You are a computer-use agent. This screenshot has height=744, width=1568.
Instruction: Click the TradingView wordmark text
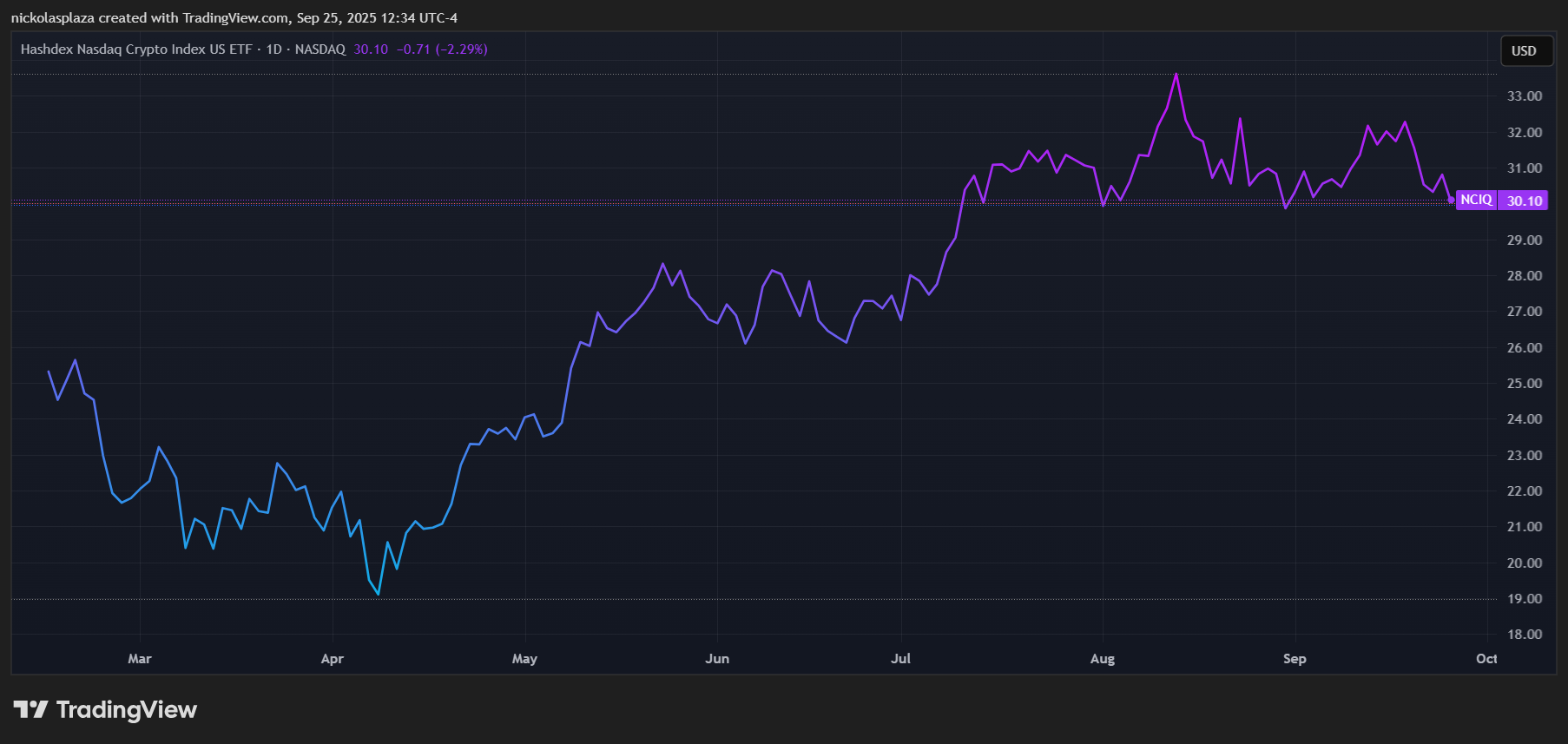(127, 710)
